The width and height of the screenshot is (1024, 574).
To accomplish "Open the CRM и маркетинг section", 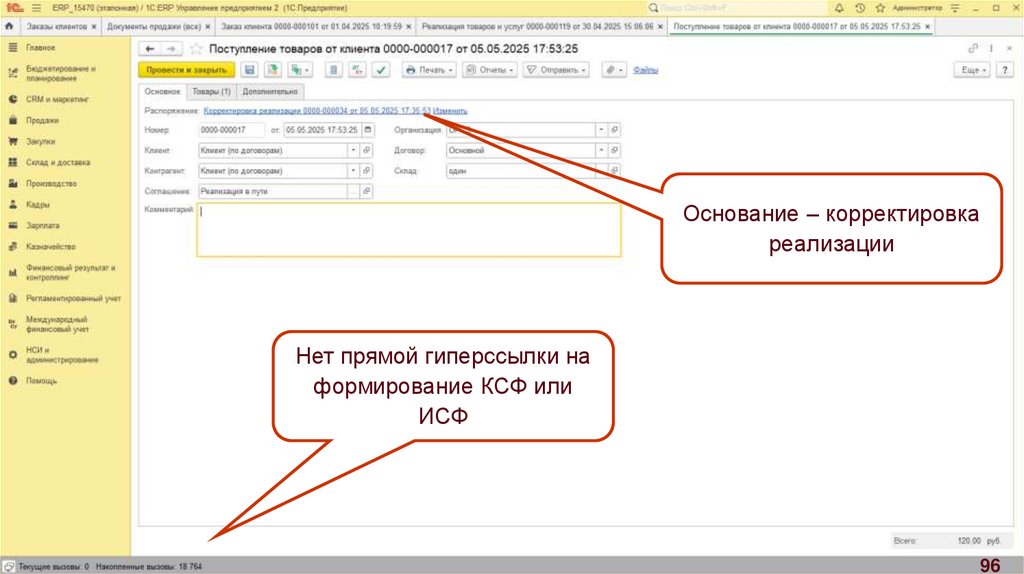I will click(57, 99).
